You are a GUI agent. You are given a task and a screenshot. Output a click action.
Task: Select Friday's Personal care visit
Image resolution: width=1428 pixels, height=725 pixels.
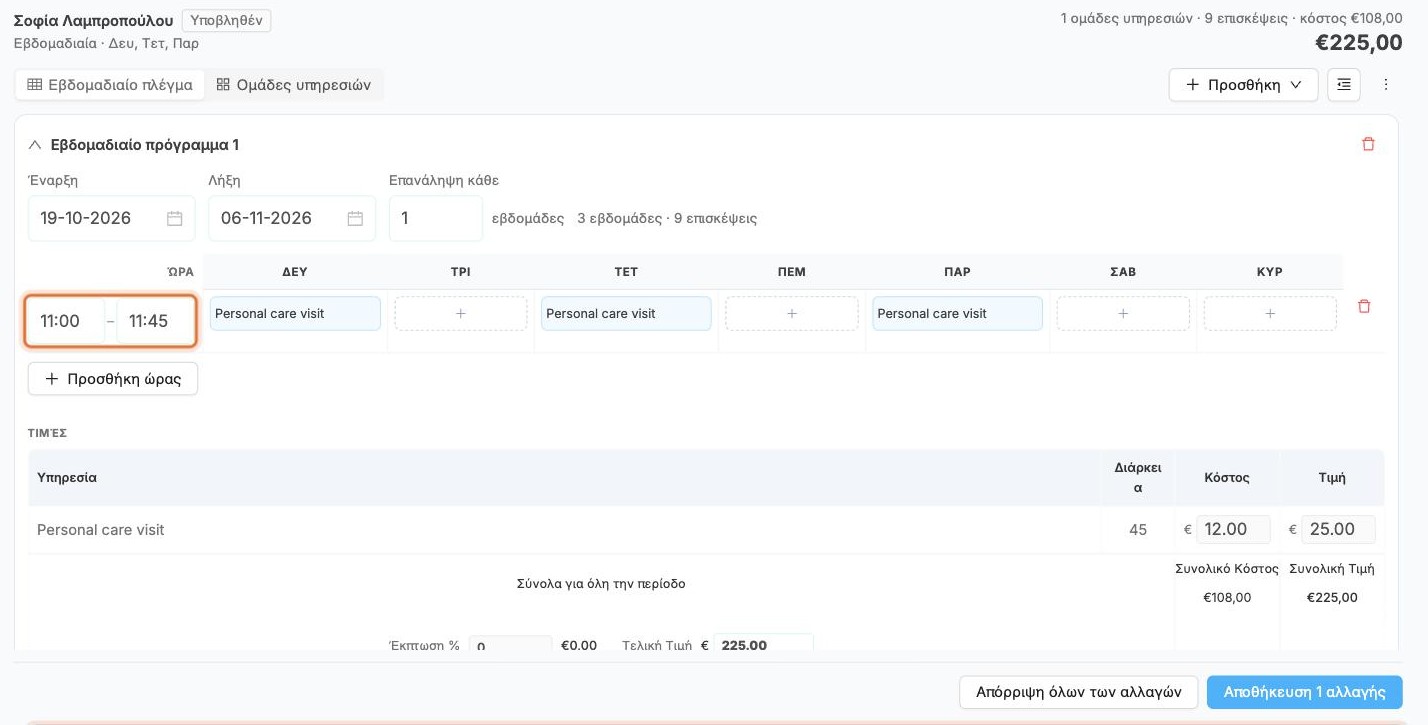(x=957, y=313)
